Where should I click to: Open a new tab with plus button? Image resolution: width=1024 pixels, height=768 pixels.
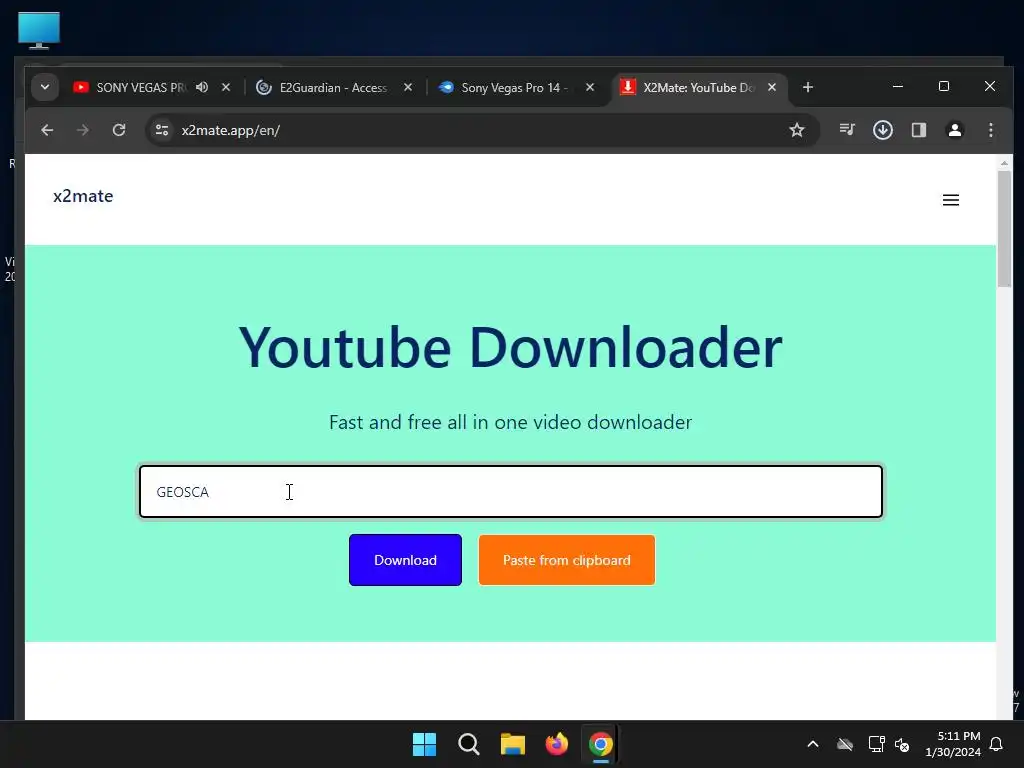point(808,88)
